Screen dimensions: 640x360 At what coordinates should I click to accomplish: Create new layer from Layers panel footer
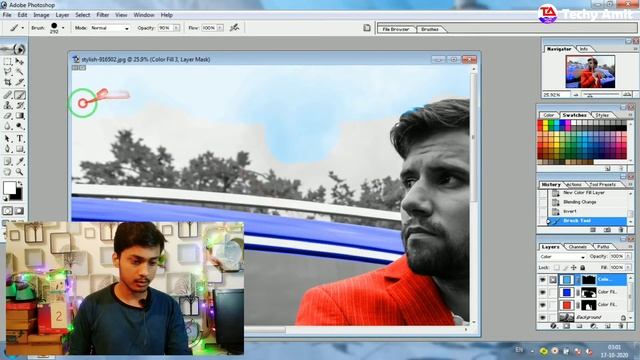click(x=608, y=326)
